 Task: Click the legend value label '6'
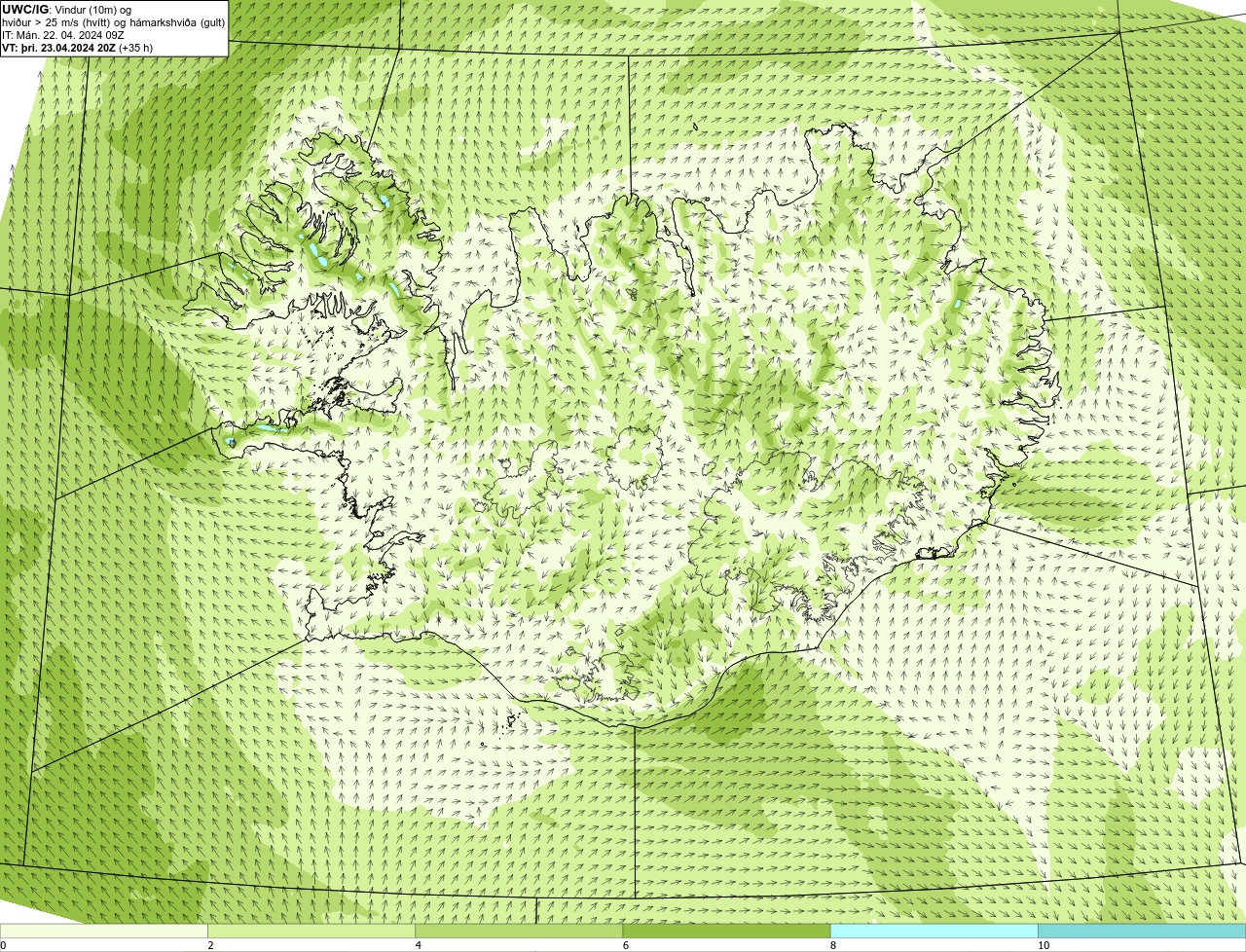coord(626,945)
